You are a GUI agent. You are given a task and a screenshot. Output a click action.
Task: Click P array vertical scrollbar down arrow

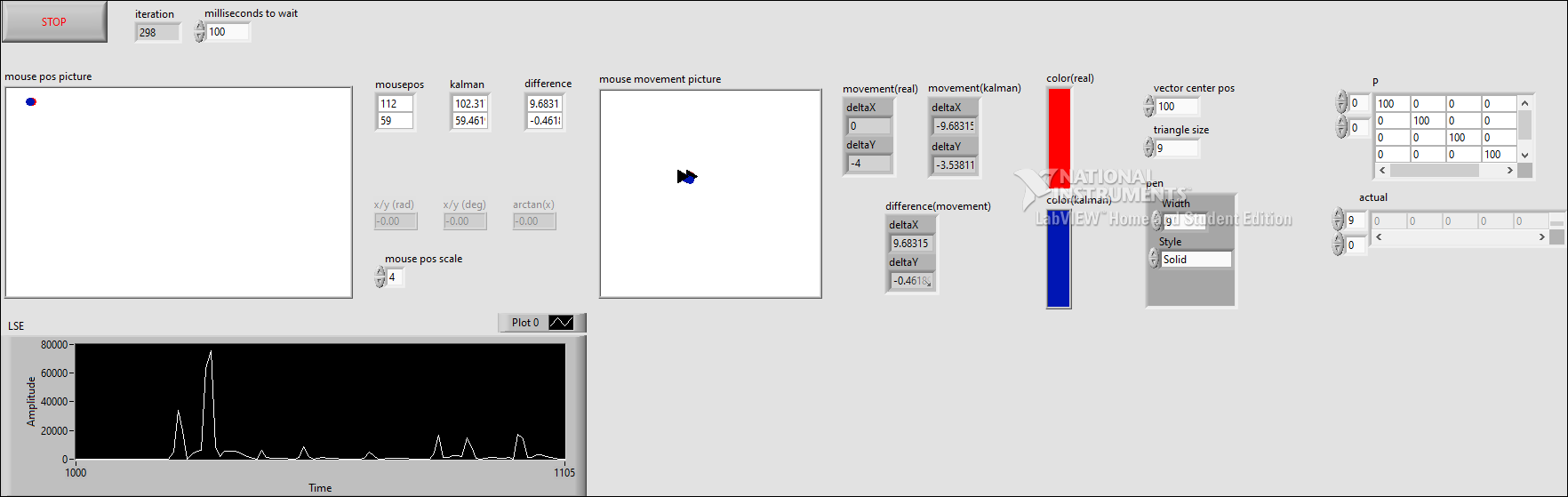pyautogui.click(x=1525, y=156)
